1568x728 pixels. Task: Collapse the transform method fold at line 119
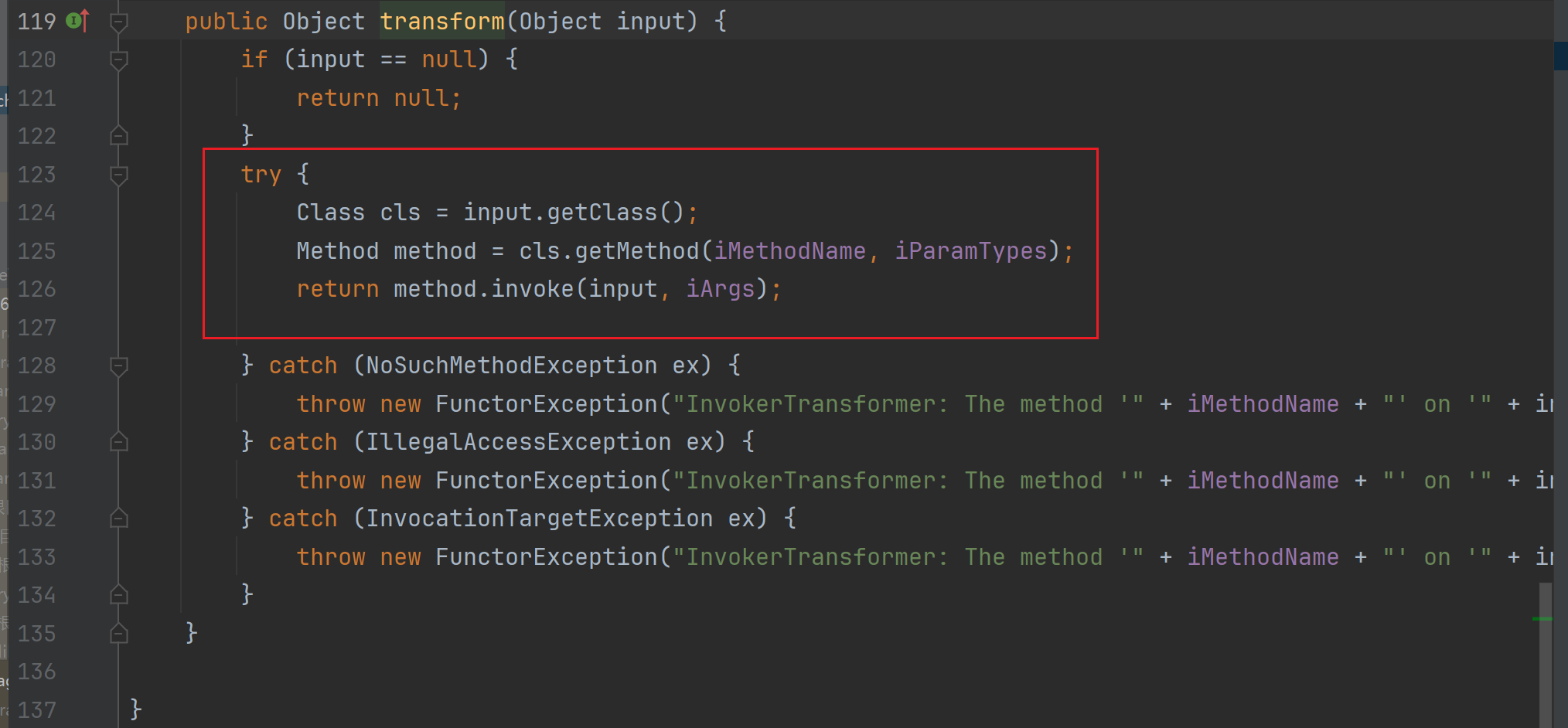click(118, 22)
